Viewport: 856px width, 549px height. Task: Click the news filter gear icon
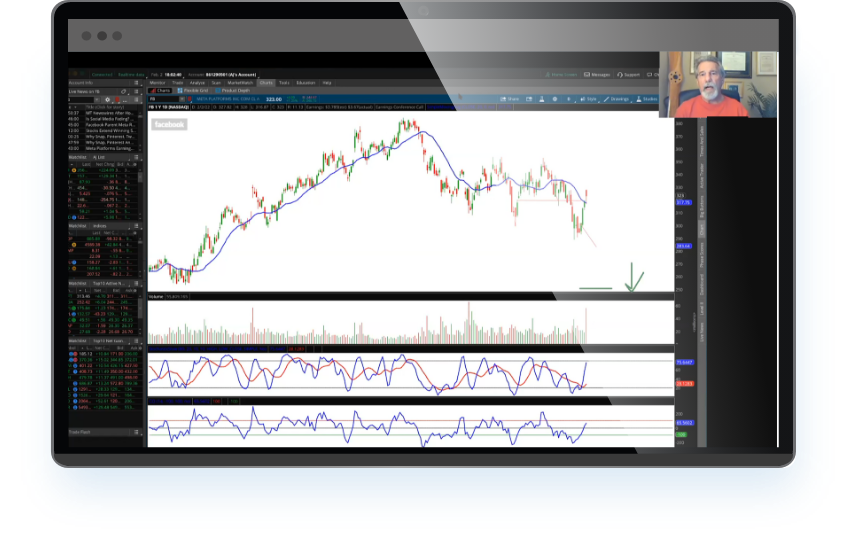pos(108,100)
